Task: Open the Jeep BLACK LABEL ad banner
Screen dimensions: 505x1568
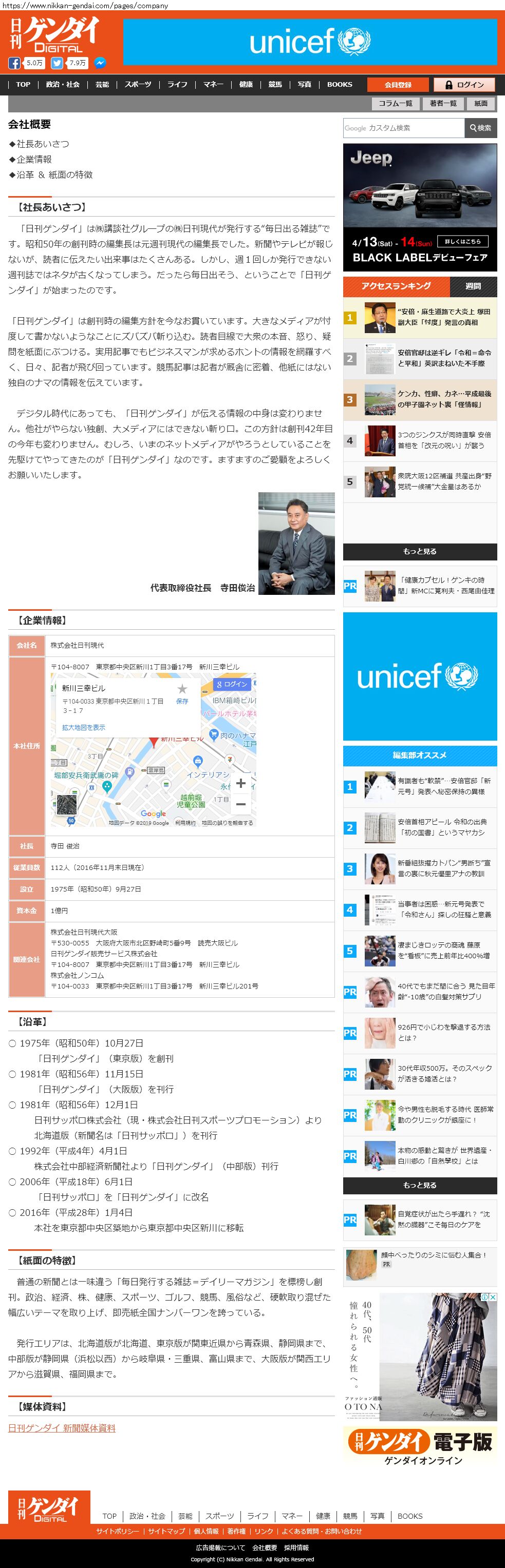Action: tap(420, 207)
